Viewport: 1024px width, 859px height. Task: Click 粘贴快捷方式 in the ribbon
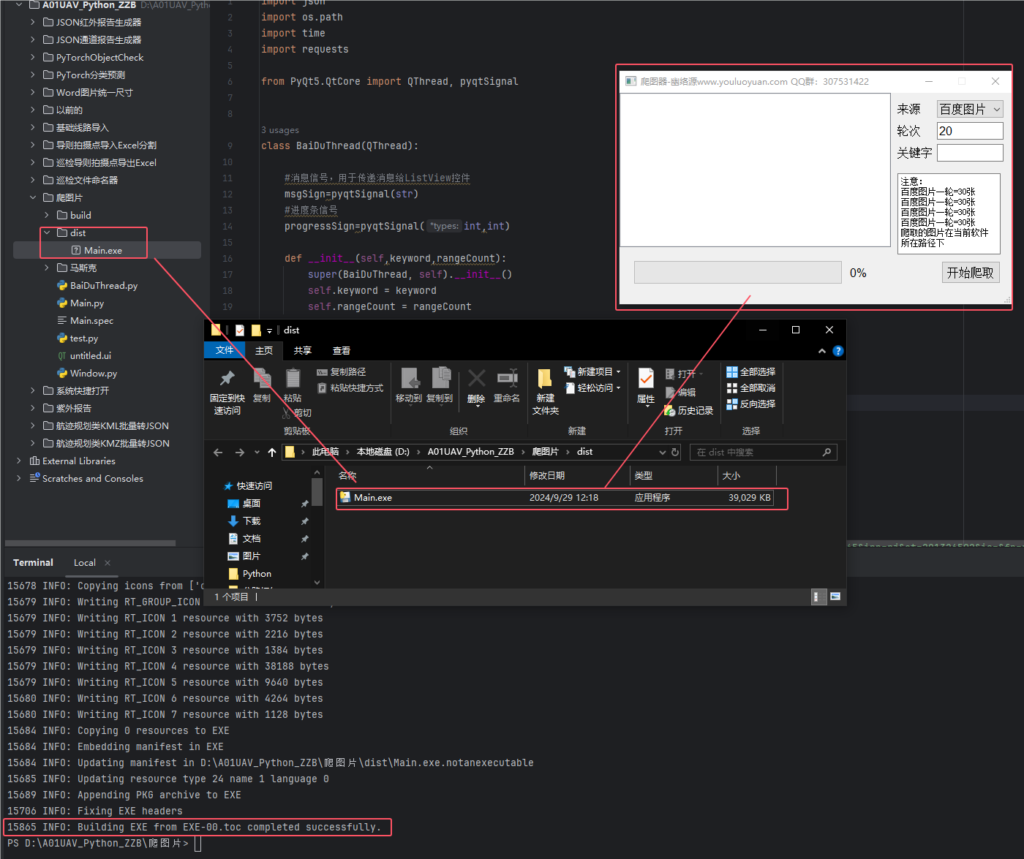[x=350, y=388]
